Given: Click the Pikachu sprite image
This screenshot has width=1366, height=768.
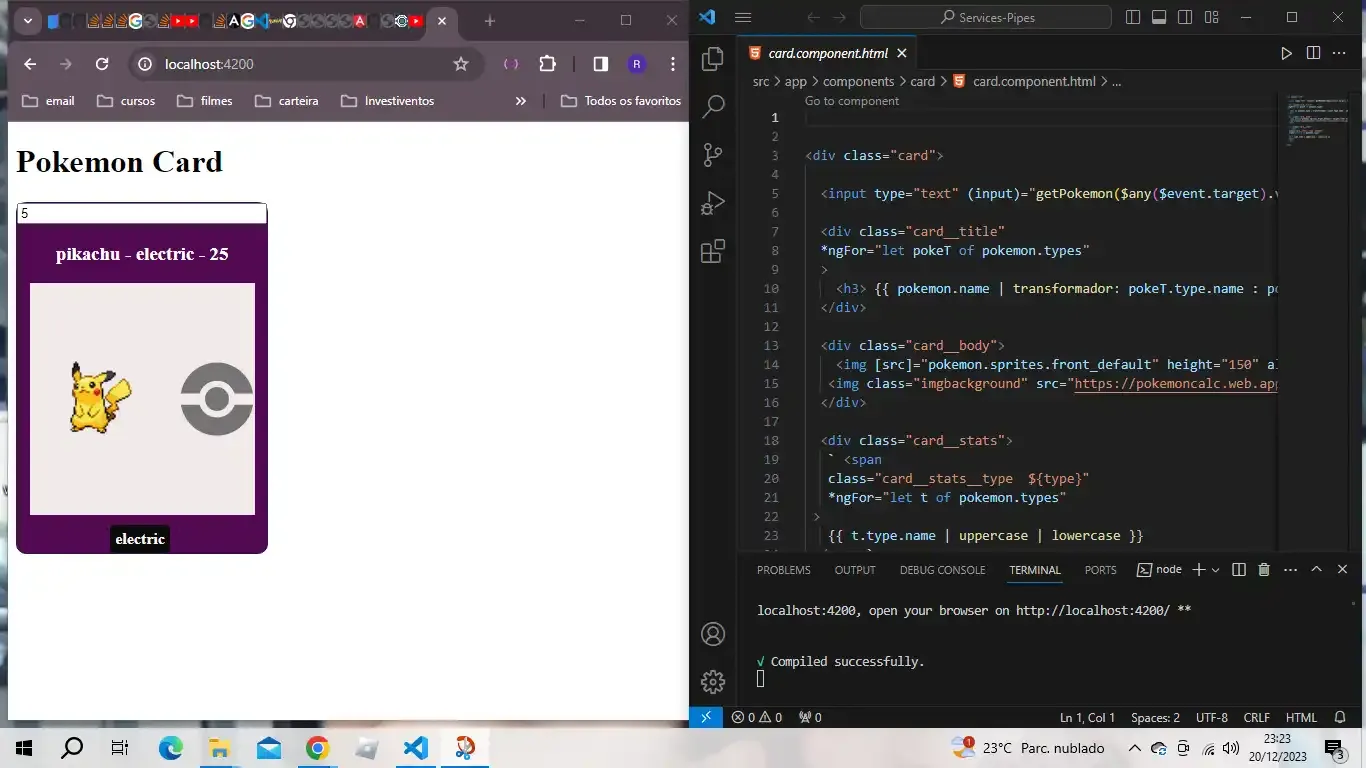Looking at the screenshot, I should point(100,398).
